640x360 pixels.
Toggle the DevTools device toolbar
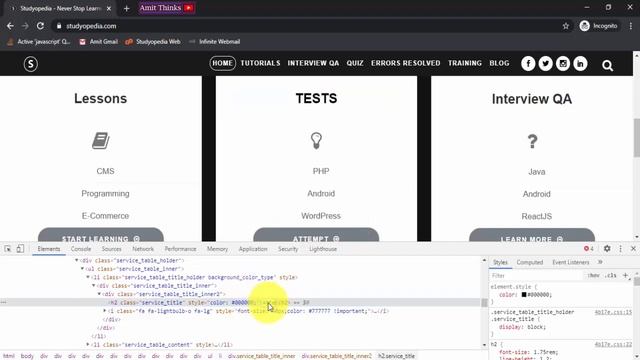(x=20, y=249)
